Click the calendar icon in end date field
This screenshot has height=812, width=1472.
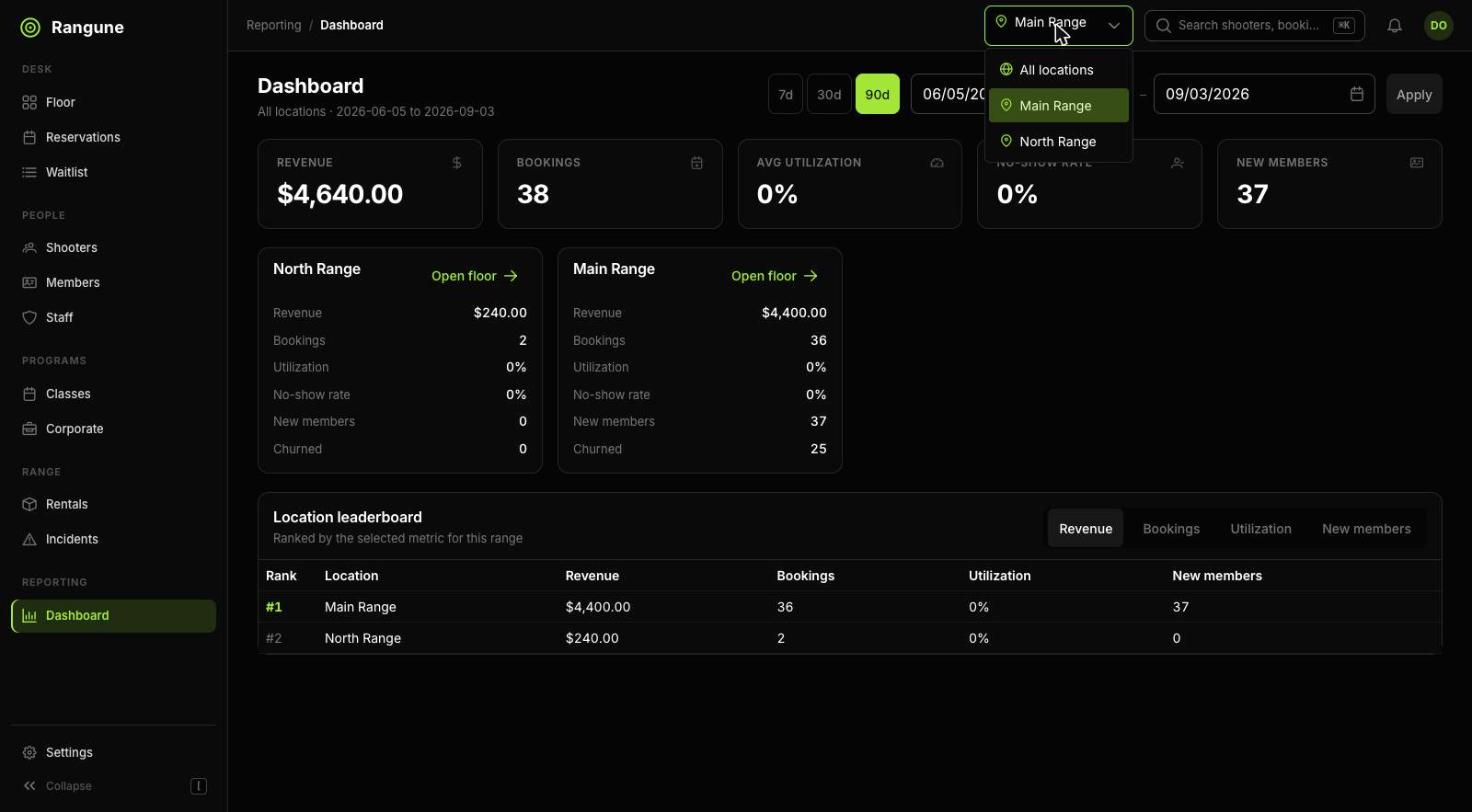point(1357,94)
